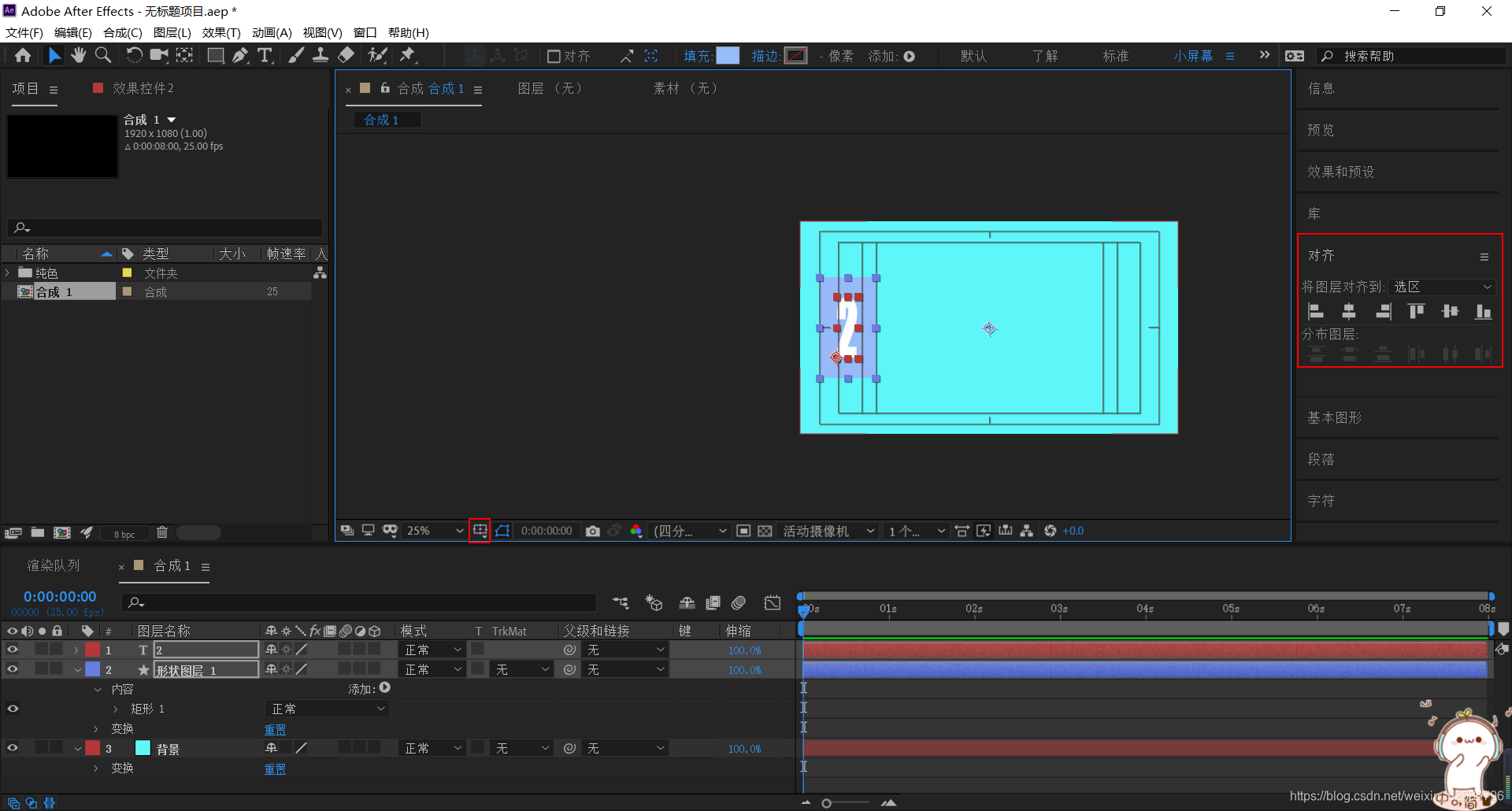Screen dimensions: 1512x811
Task: Click the align vertical center icon
Action: coord(1450,312)
